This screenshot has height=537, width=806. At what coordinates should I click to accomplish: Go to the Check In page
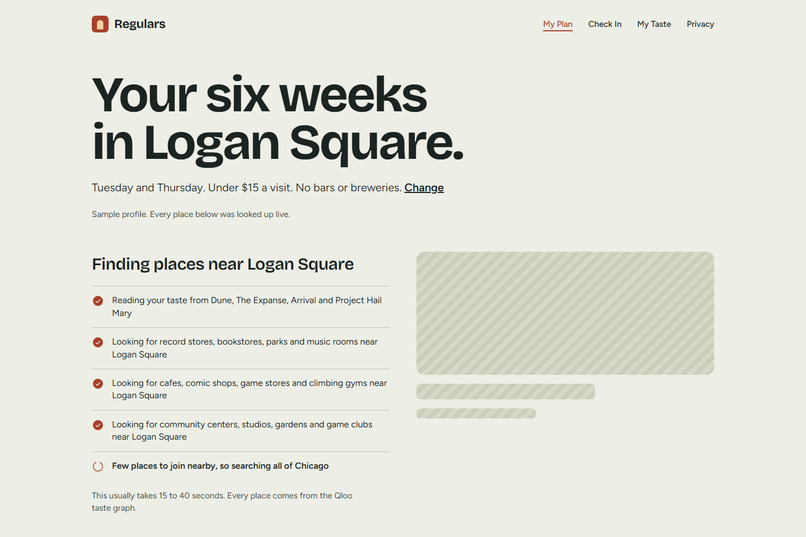604,24
